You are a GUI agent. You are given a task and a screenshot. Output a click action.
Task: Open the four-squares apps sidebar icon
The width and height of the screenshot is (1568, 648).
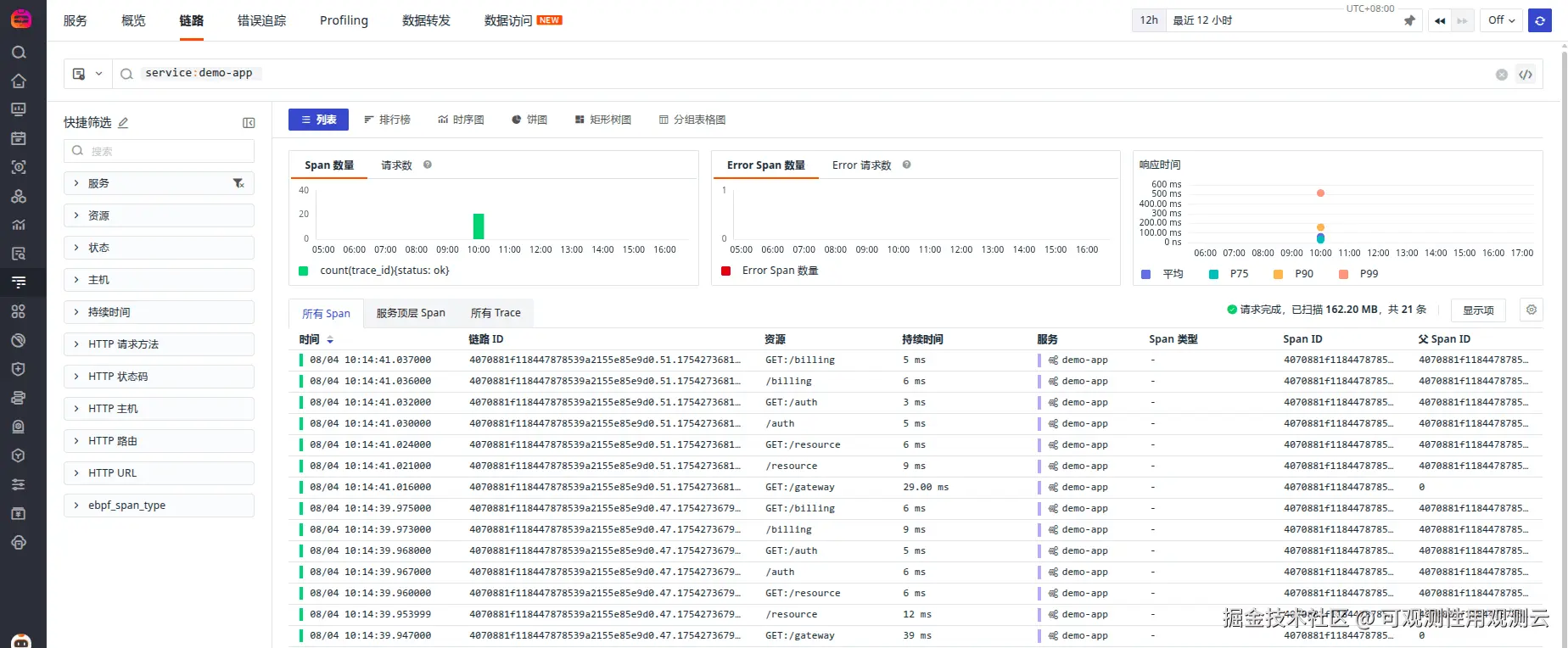coord(19,311)
